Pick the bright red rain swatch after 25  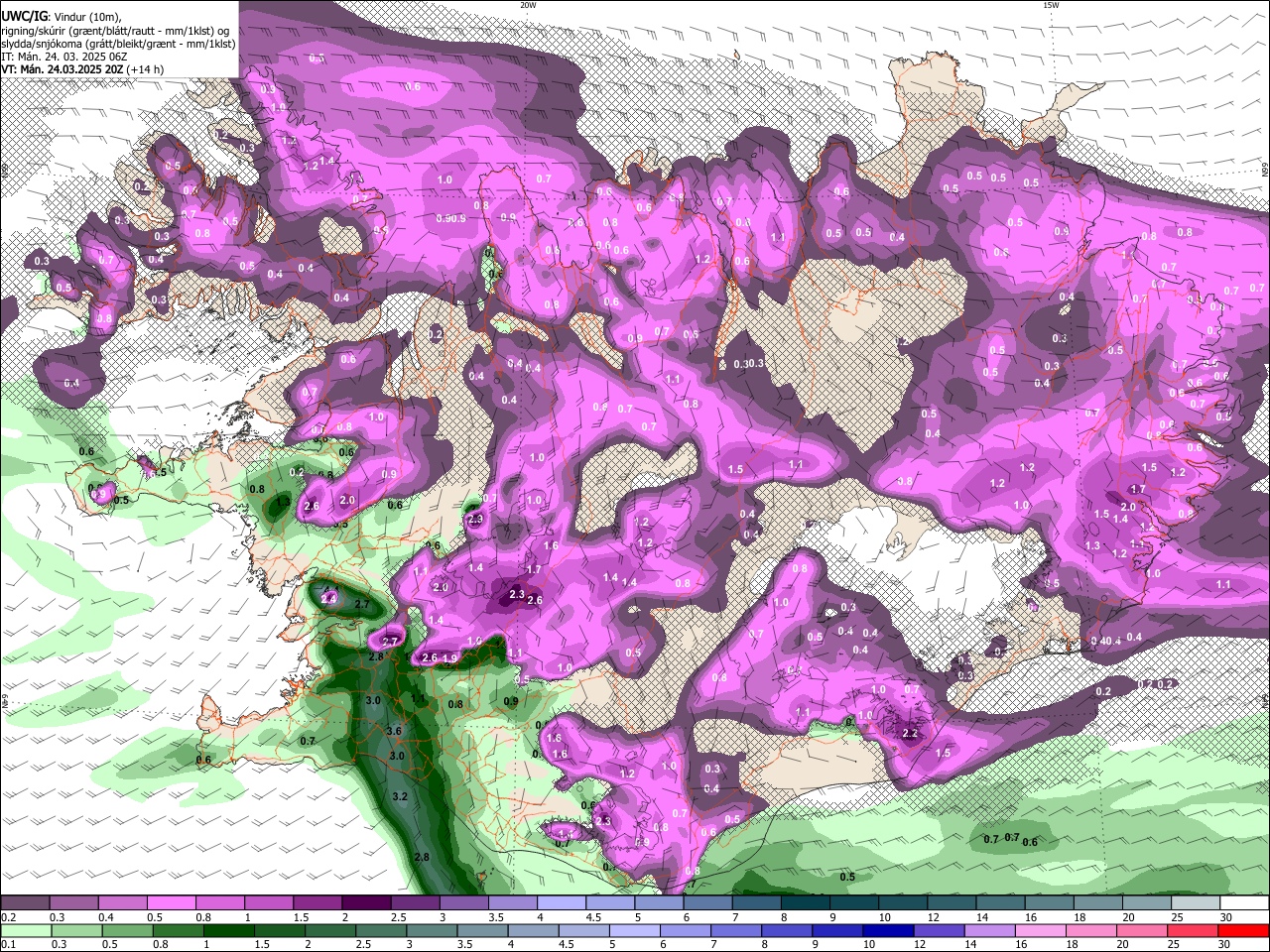point(1244,930)
